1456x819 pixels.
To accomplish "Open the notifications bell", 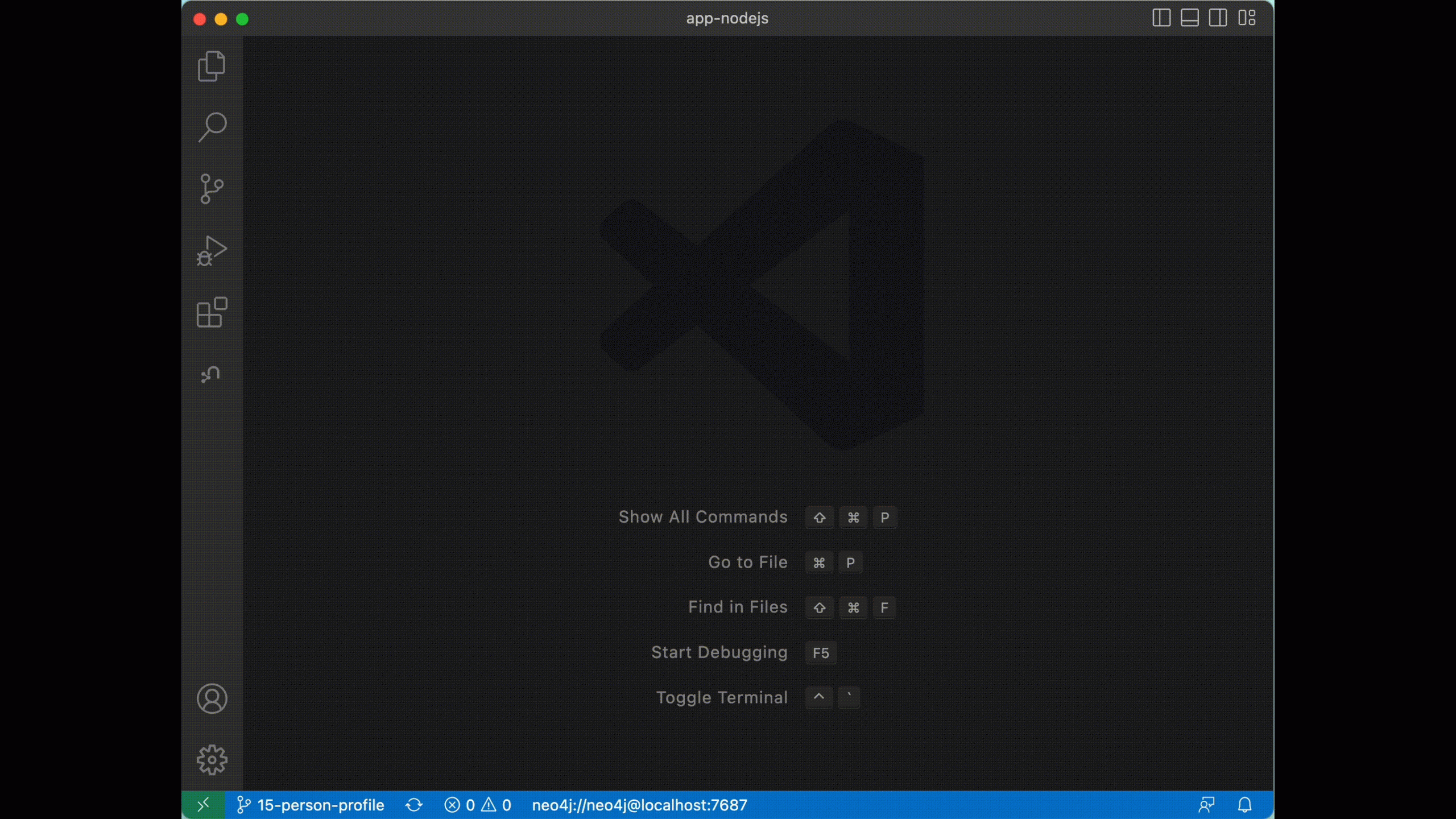I will (1245, 805).
